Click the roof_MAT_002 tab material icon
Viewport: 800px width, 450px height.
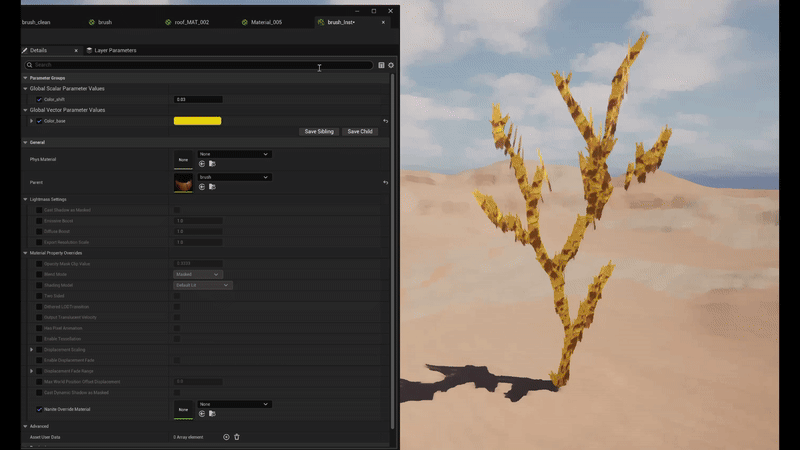click(x=168, y=22)
